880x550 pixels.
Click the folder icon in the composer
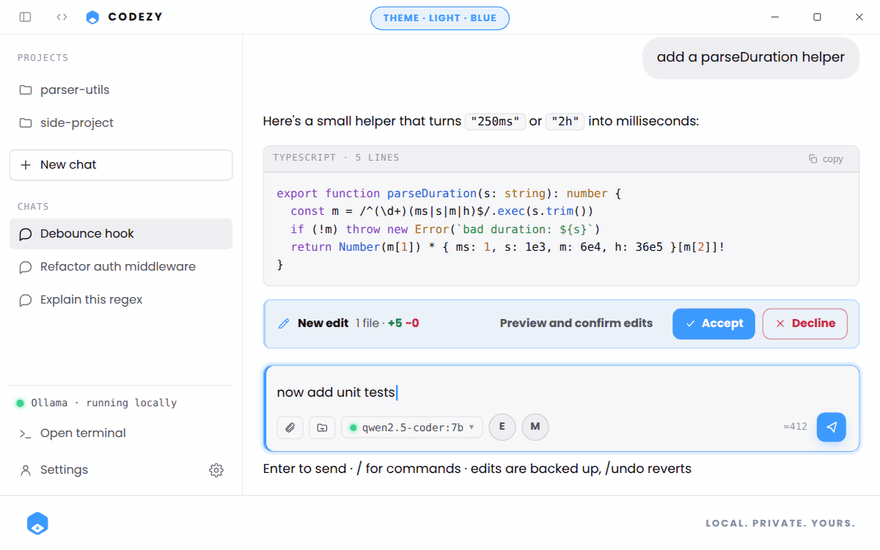(322, 428)
